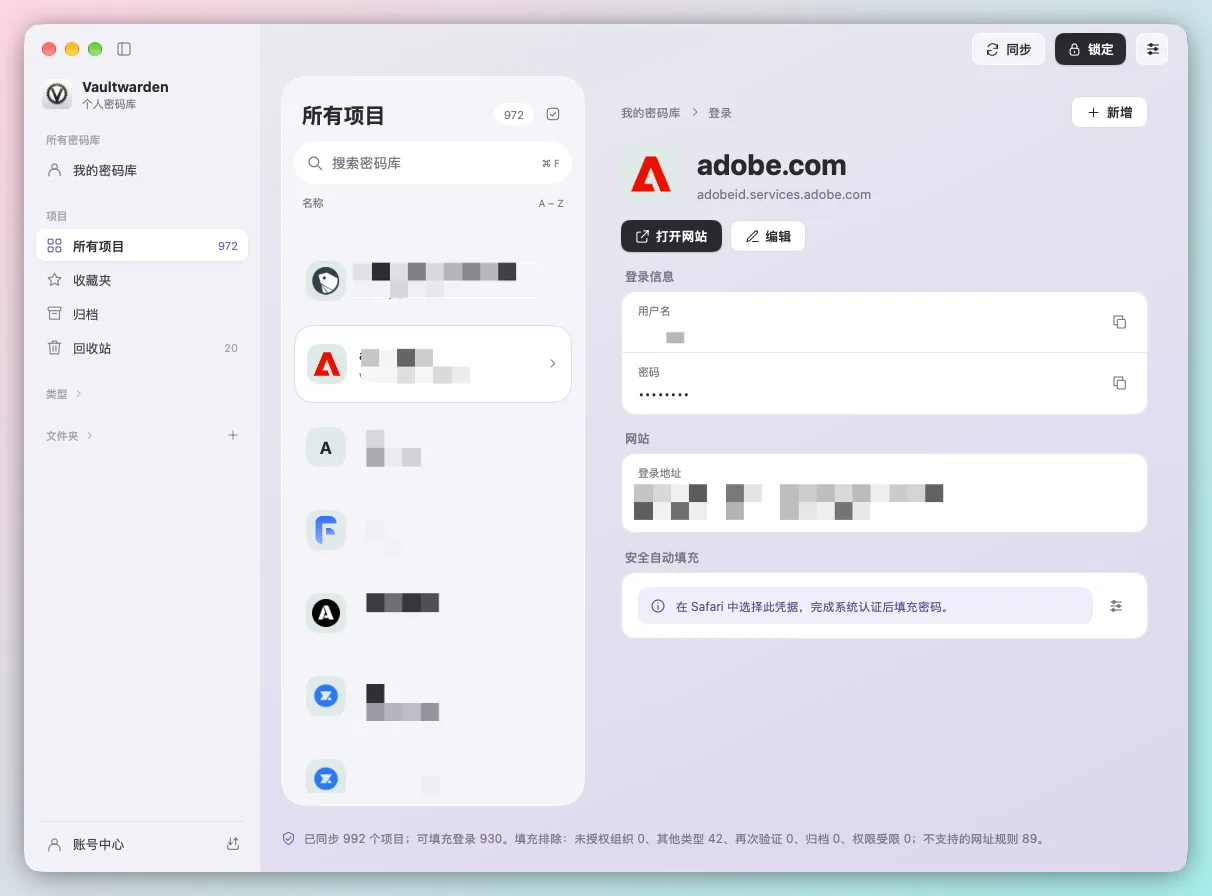Click the export icon beside 账号中心
The image size is (1212, 896).
tap(233, 844)
